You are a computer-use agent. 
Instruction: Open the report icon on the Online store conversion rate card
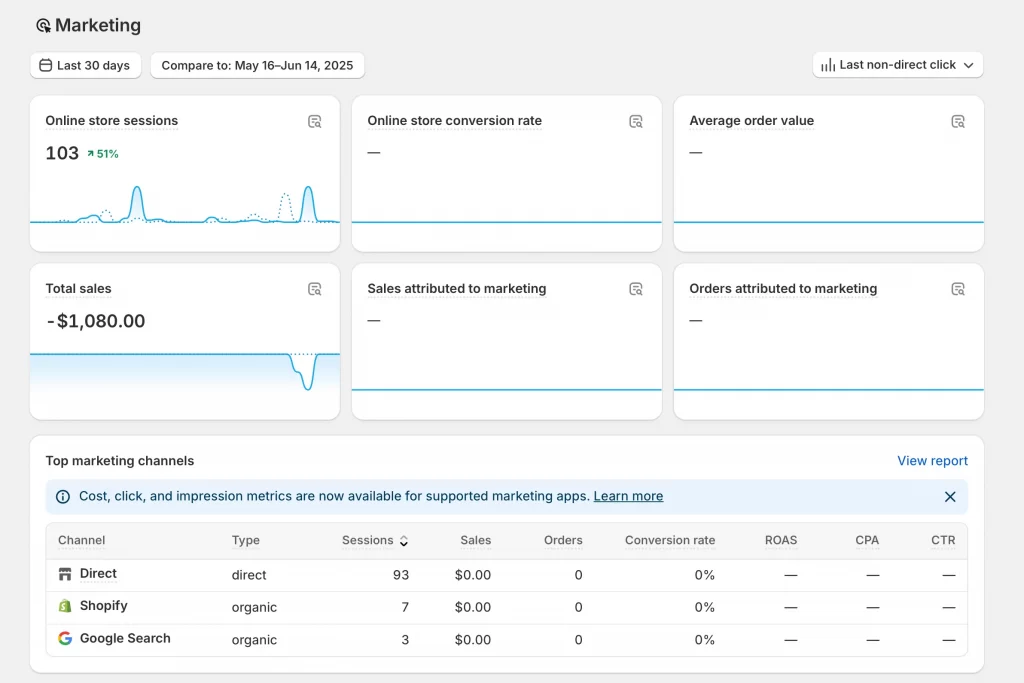[x=636, y=121]
